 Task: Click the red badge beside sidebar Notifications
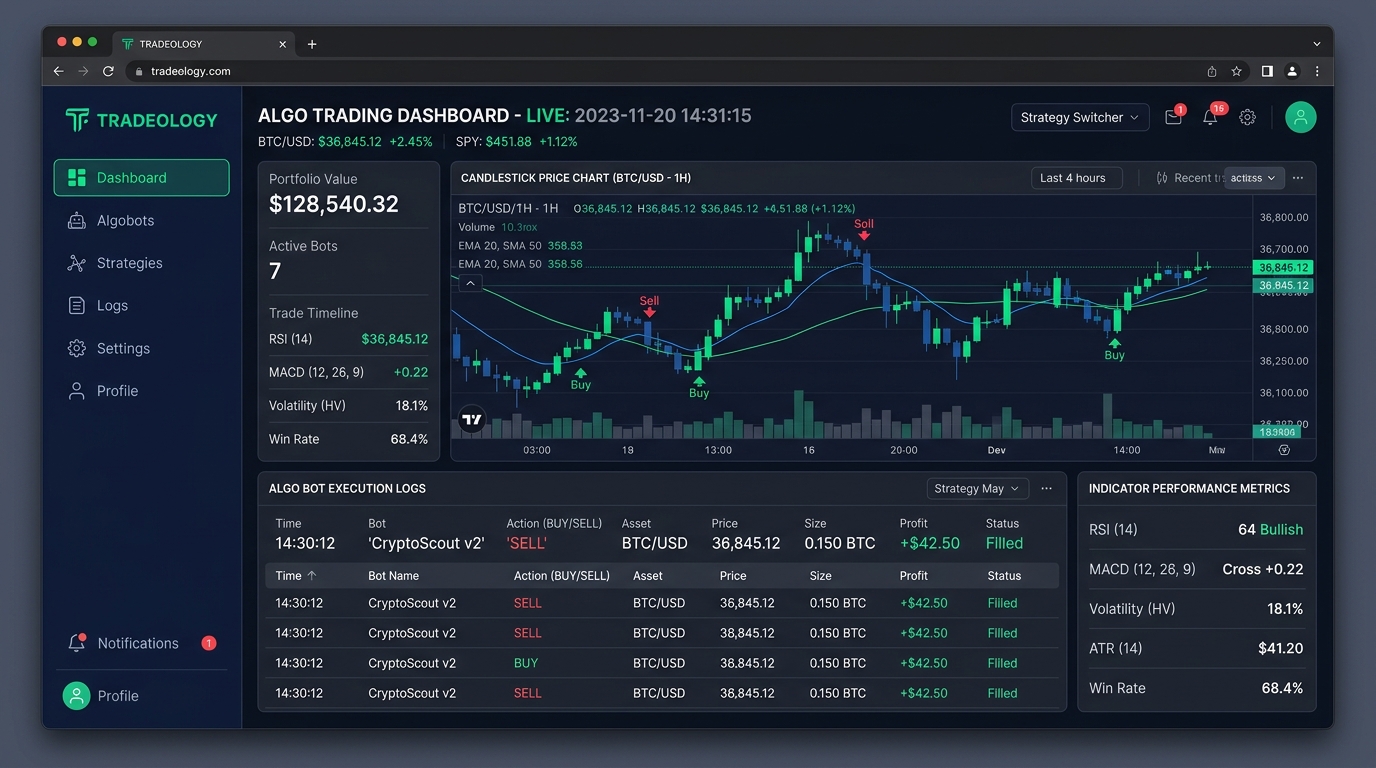click(209, 643)
